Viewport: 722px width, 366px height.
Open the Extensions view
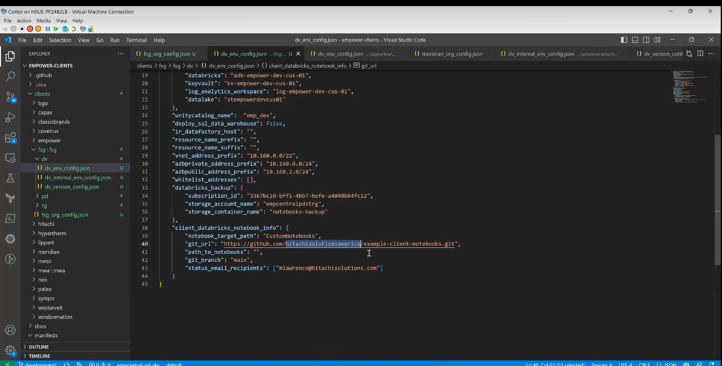point(10,138)
